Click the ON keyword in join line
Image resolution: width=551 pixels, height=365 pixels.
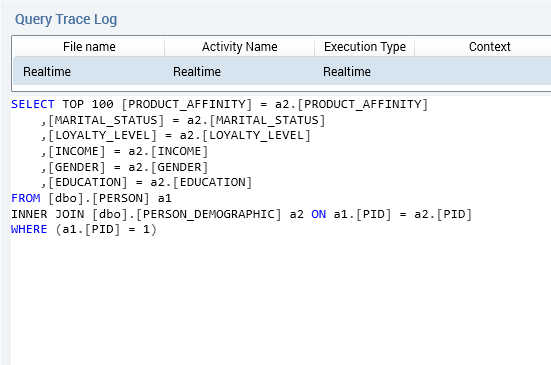318,214
